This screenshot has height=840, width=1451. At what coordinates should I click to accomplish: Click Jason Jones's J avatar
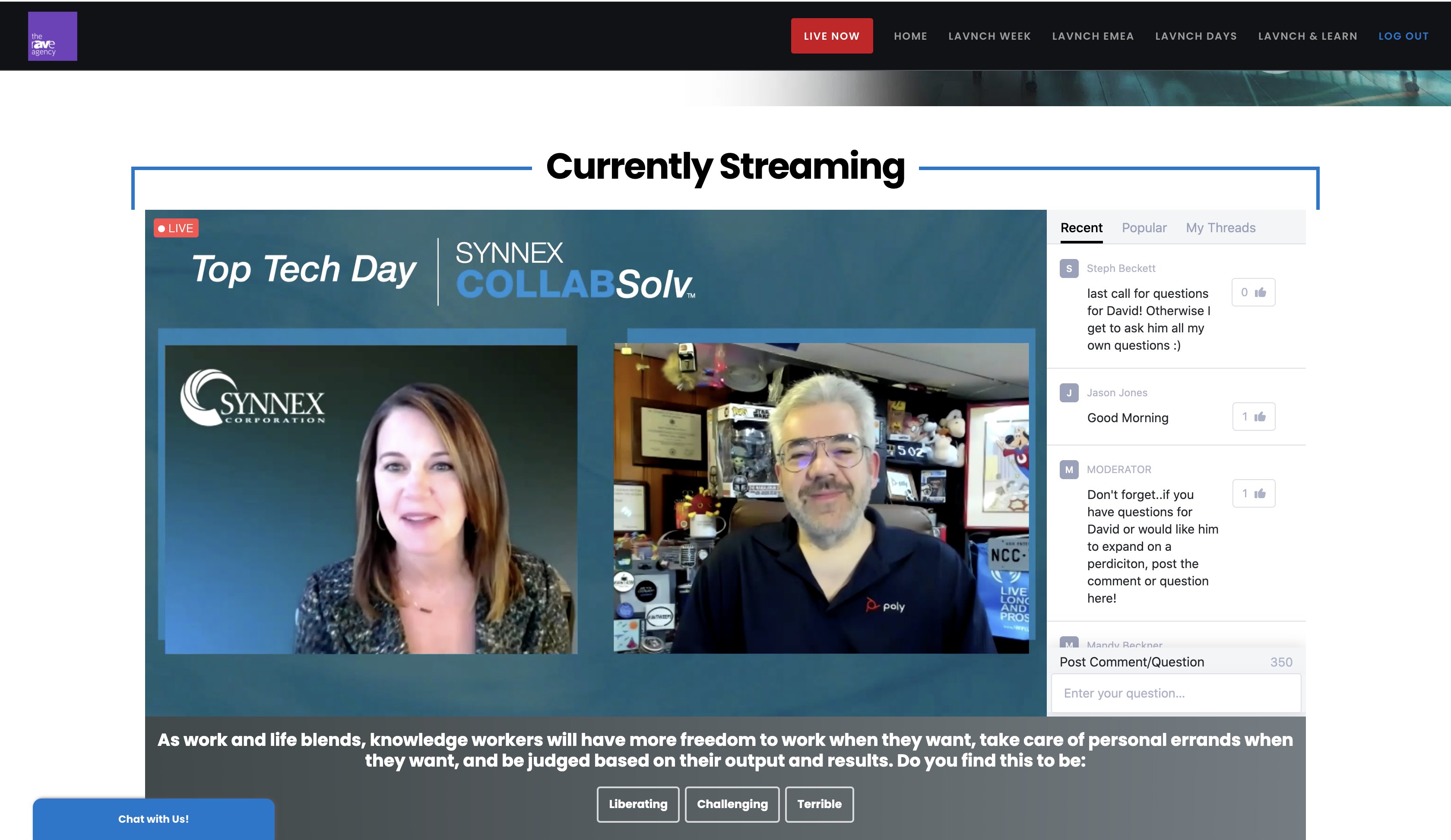point(1069,393)
